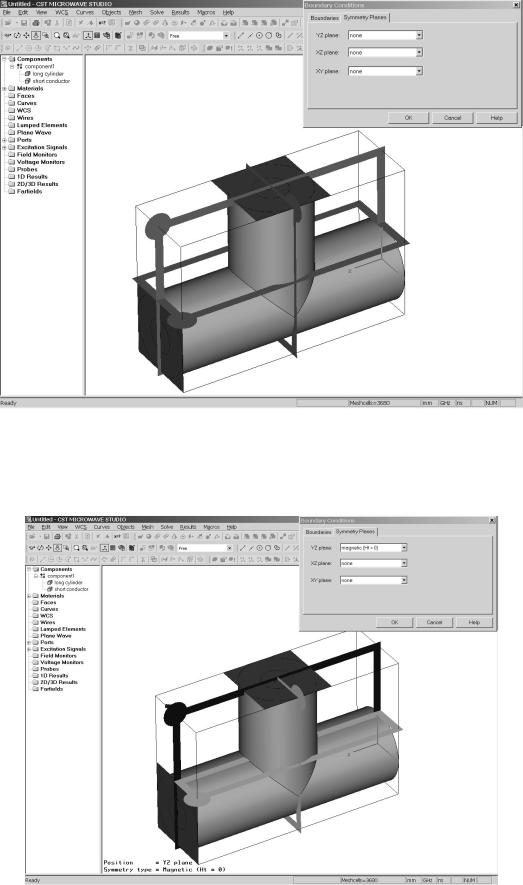Select 'Field Monitors' folder in upper CST window
The height and width of the screenshot is (885, 523).
[37, 155]
